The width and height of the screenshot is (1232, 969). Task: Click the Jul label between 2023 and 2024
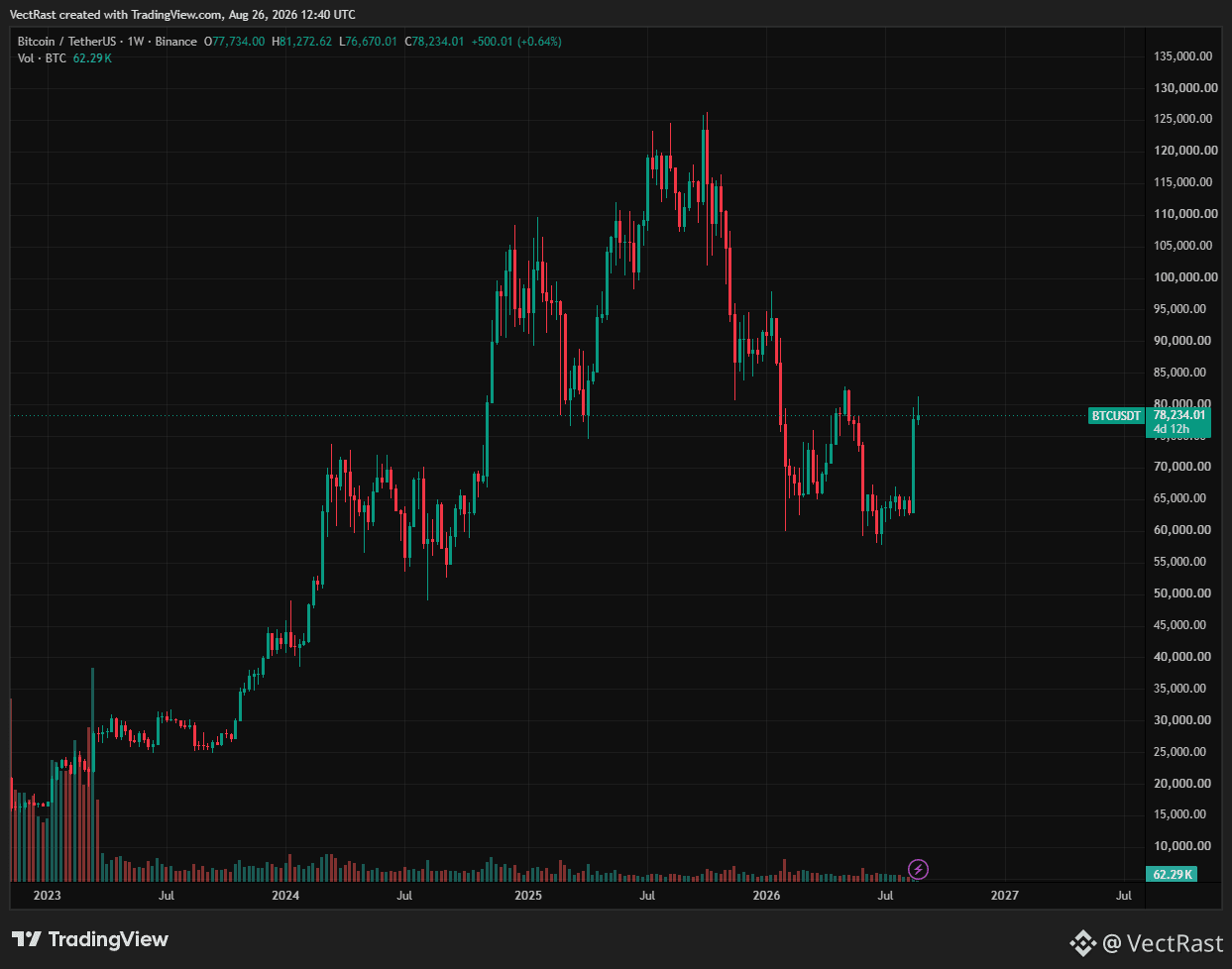coord(167,896)
